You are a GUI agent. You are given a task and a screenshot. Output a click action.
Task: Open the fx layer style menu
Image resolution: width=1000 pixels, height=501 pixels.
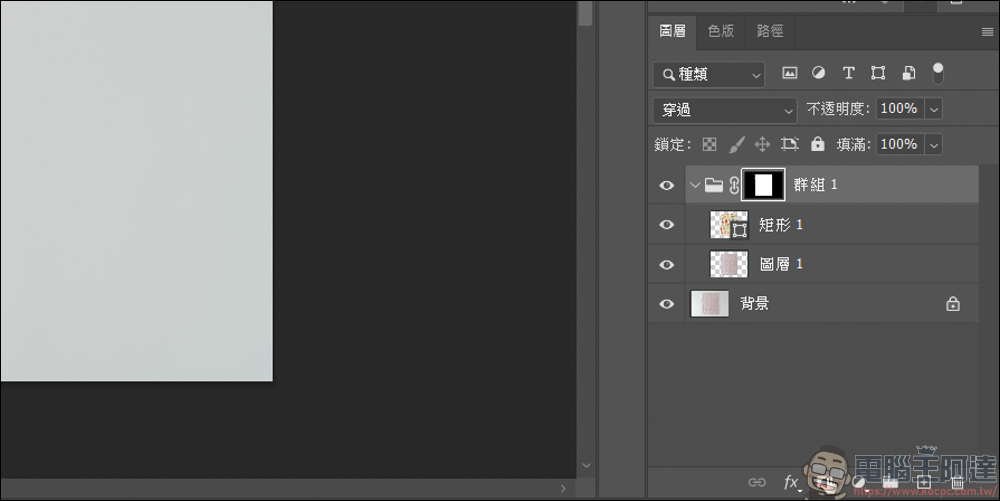pos(791,483)
